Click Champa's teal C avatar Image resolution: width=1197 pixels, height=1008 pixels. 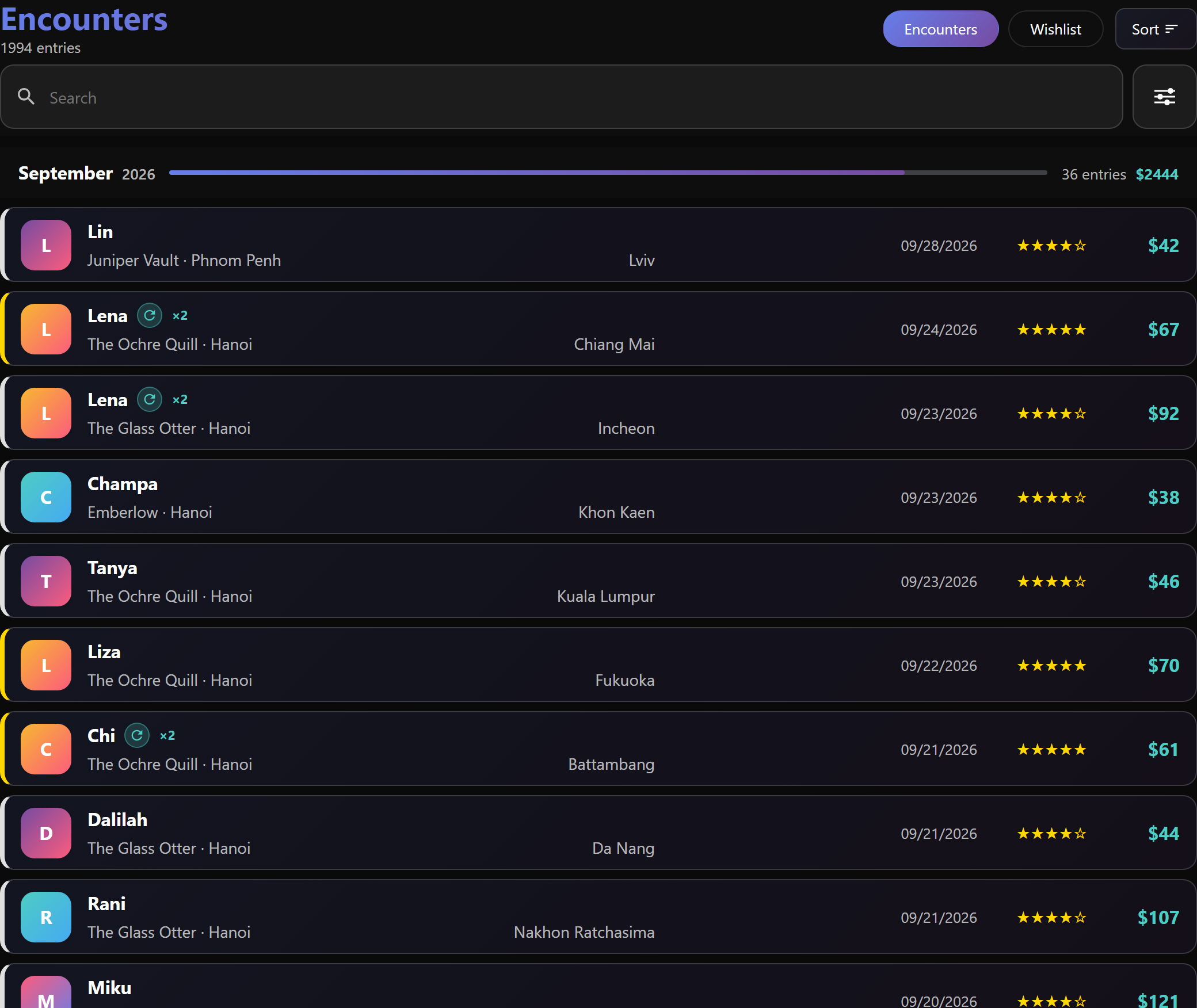(46, 497)
